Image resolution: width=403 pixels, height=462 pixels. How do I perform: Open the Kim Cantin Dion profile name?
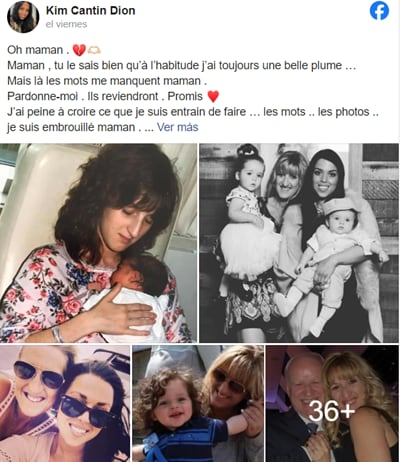coord(90,10)
